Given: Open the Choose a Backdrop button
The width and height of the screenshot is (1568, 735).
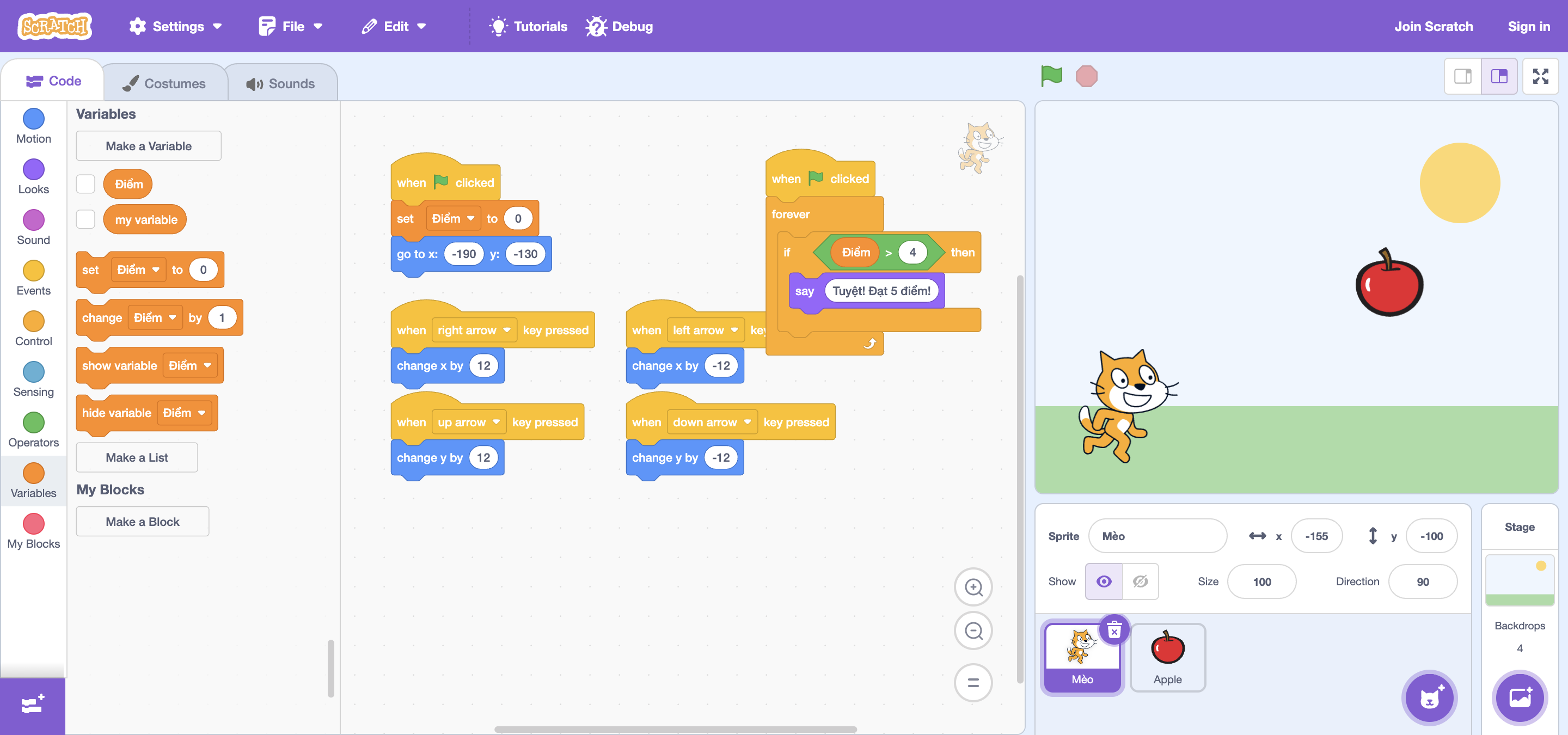Looking at the screenshot, I should (1520, 697).
